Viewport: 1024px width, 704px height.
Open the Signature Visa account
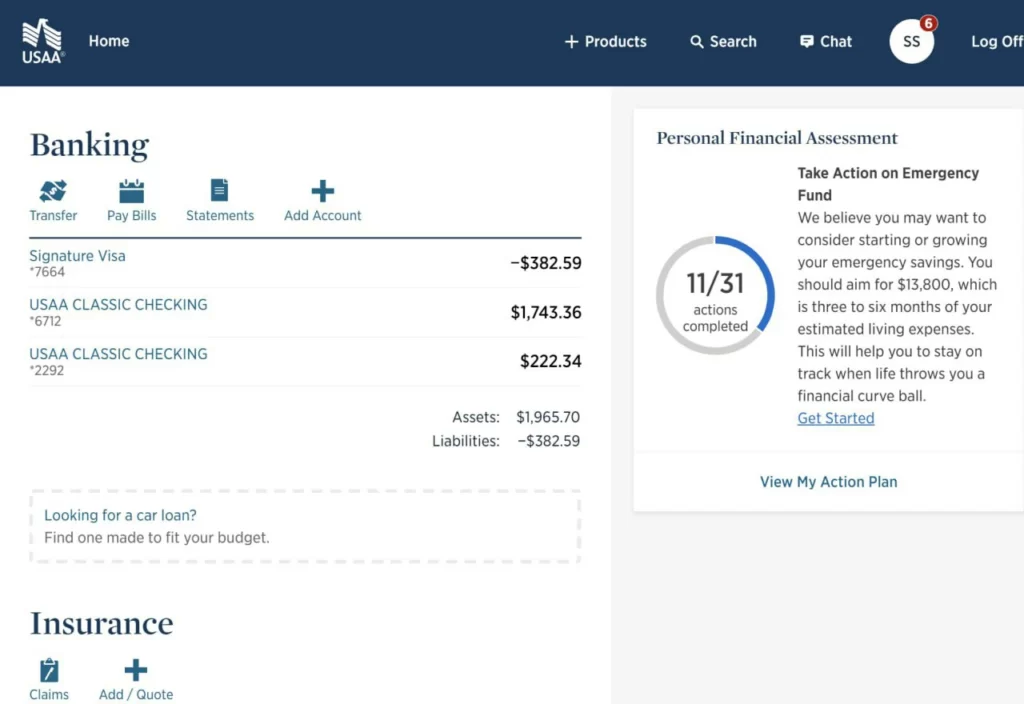point(77,256)
